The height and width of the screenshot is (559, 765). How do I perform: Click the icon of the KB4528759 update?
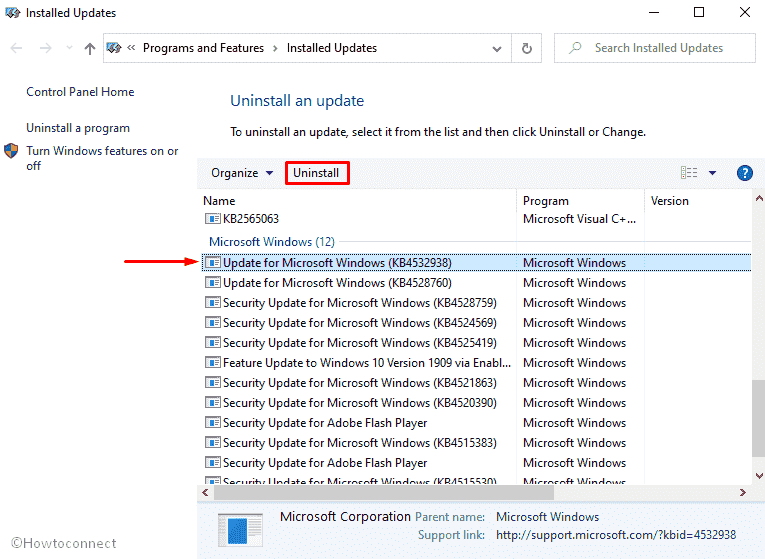tap(212, 303)
